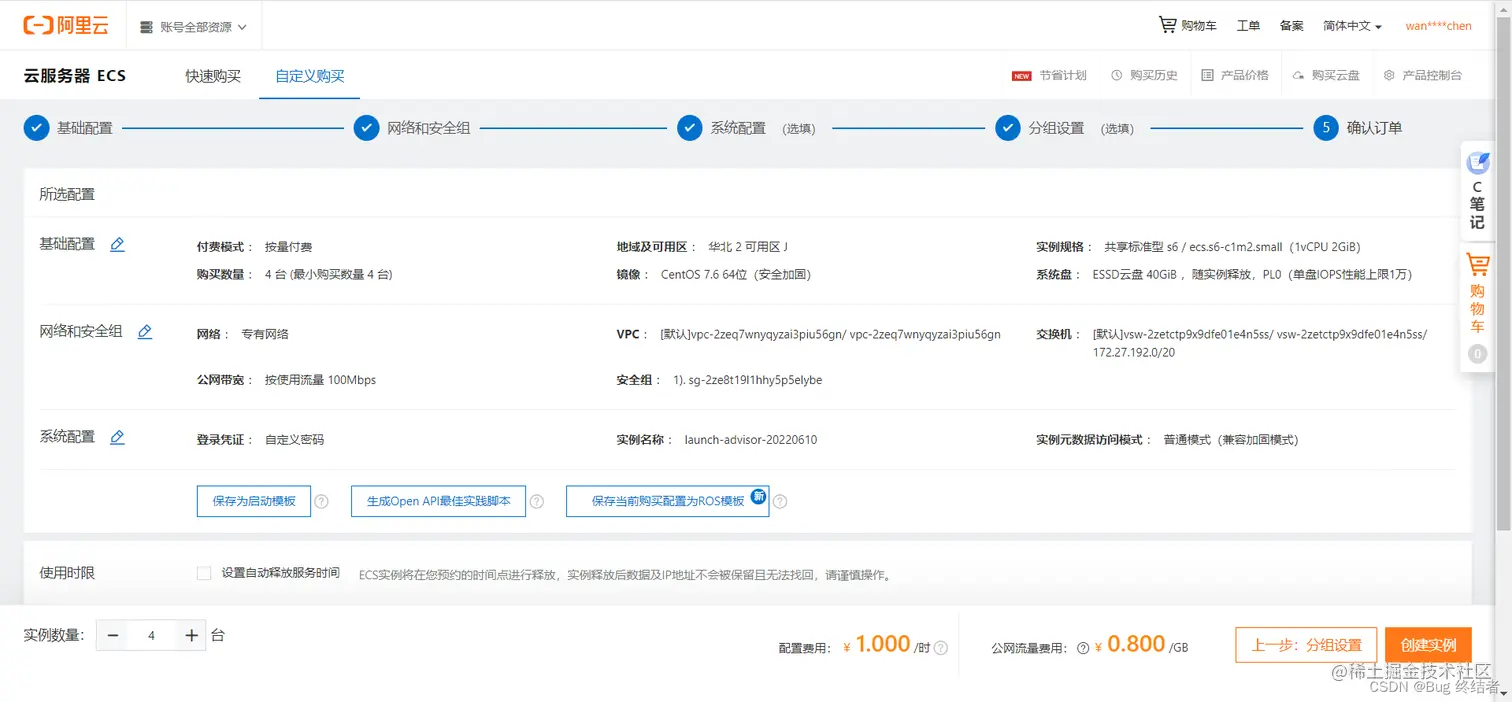Open 备案 in top menu
Image resolution: width=1512 pixels, height=702 pixels.
point(1292,26)
